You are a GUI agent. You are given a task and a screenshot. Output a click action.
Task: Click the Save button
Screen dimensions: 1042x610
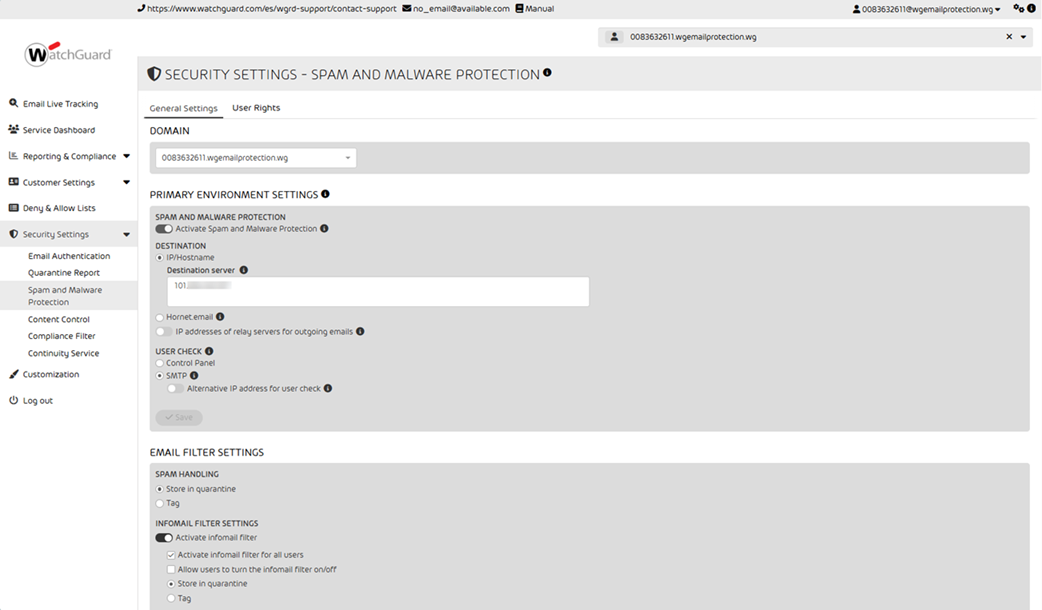tap(178, 417)
